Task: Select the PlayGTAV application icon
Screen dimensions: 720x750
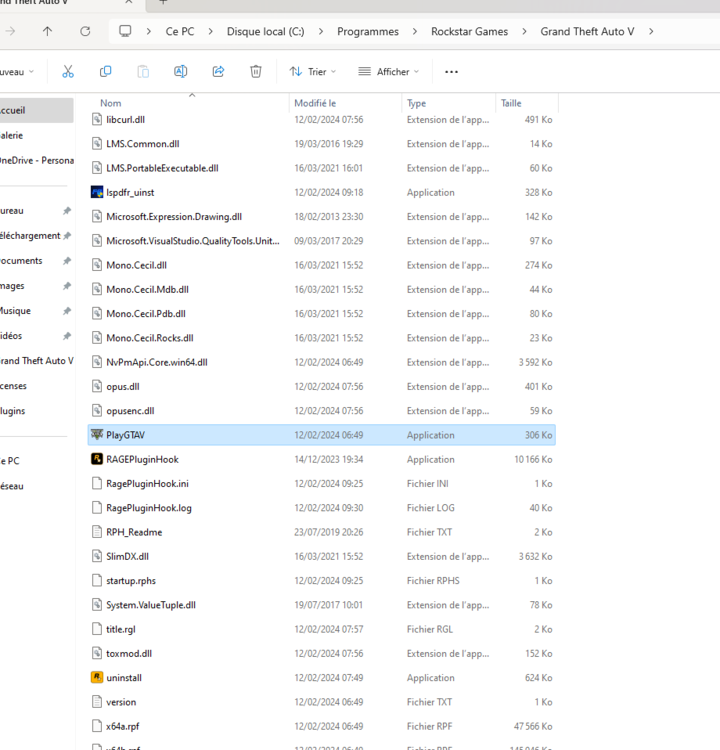Action: tap(97, 435)
